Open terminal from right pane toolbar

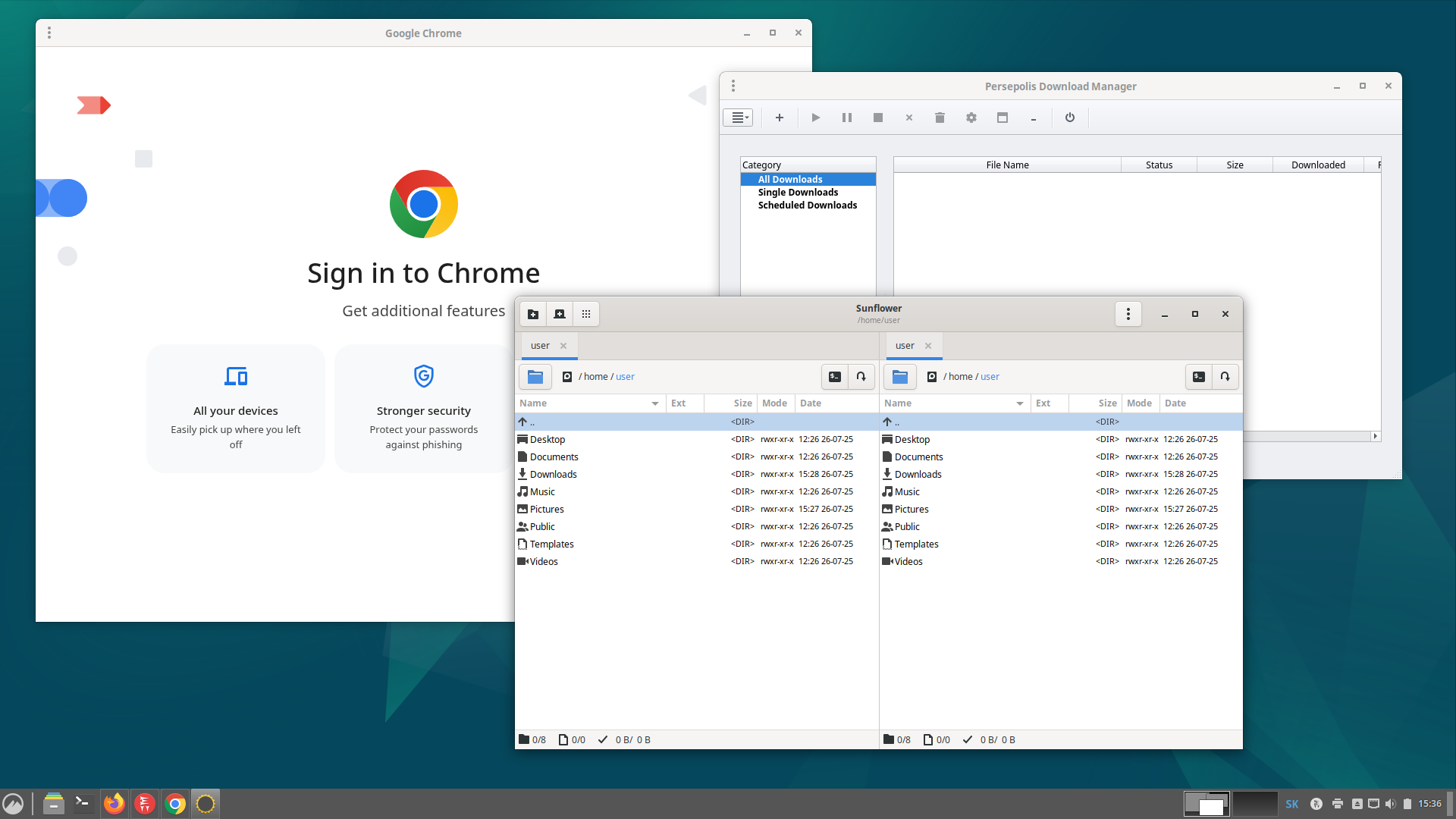click(1199, 377)
